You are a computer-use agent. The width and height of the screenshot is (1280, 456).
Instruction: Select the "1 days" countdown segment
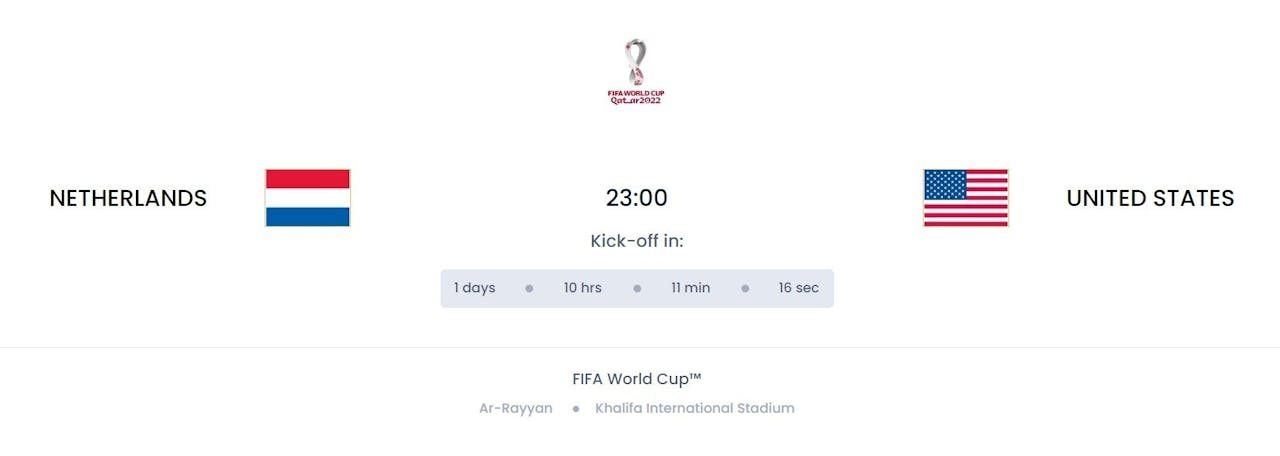click(x=475, y=288)
